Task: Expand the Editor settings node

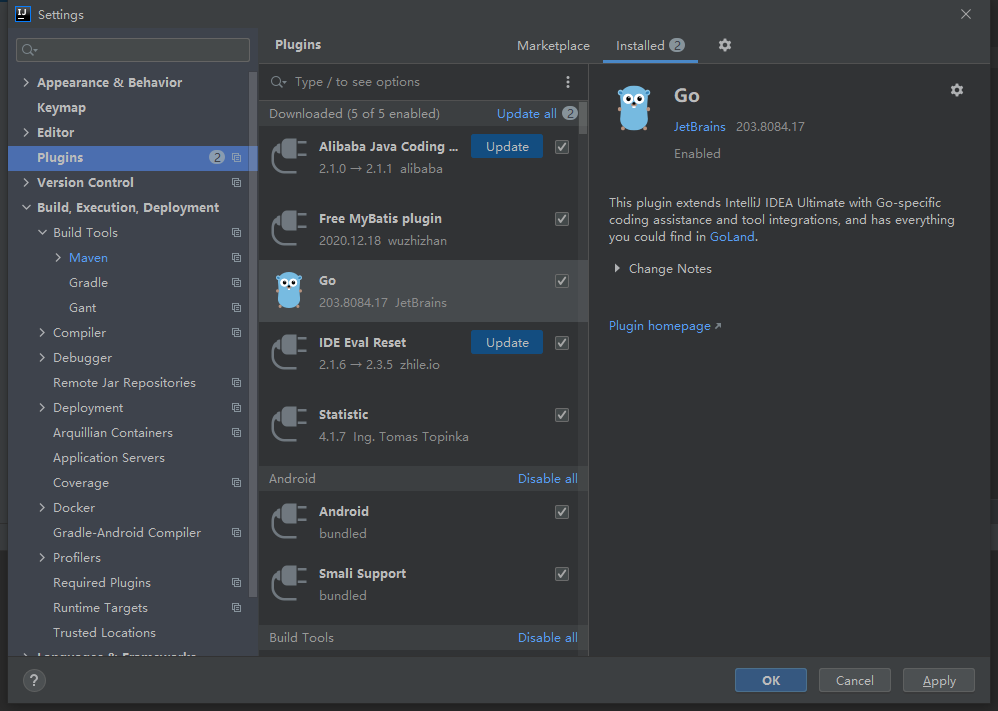Action: coord(26,132)
